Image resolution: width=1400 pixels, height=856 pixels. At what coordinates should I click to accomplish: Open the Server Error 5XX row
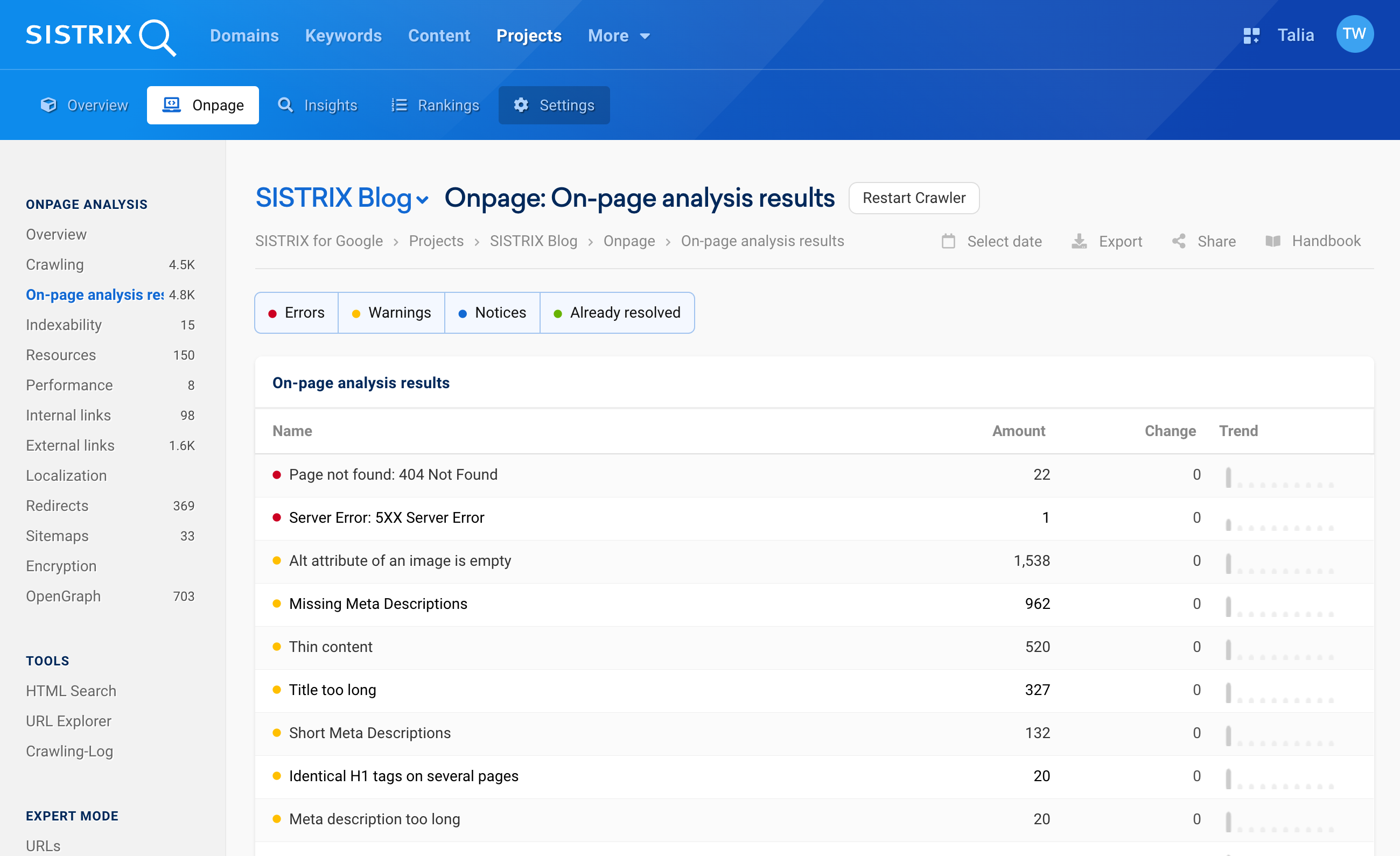(x=814, y=518)
